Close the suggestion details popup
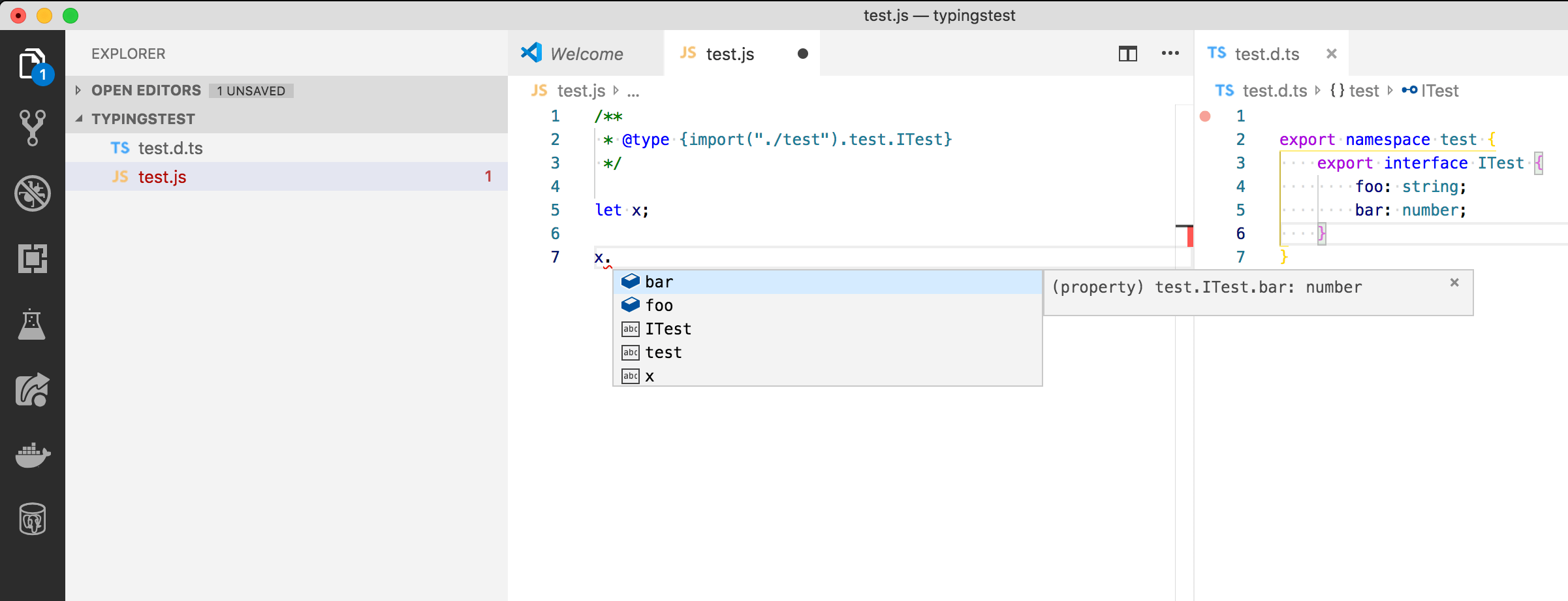 (x=1454, y=282)
